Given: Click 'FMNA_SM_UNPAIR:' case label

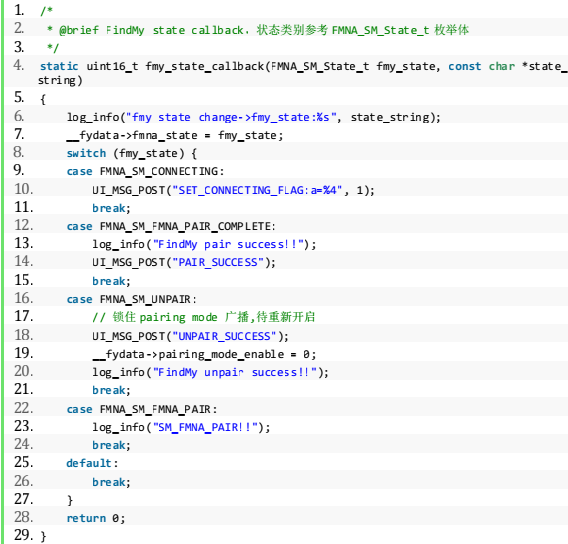Looking at the screenshot, I should point(148,299).
